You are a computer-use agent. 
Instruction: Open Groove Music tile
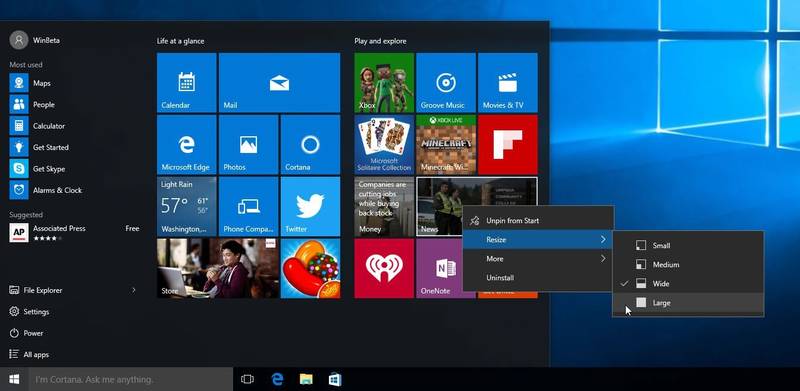[446, 83]
